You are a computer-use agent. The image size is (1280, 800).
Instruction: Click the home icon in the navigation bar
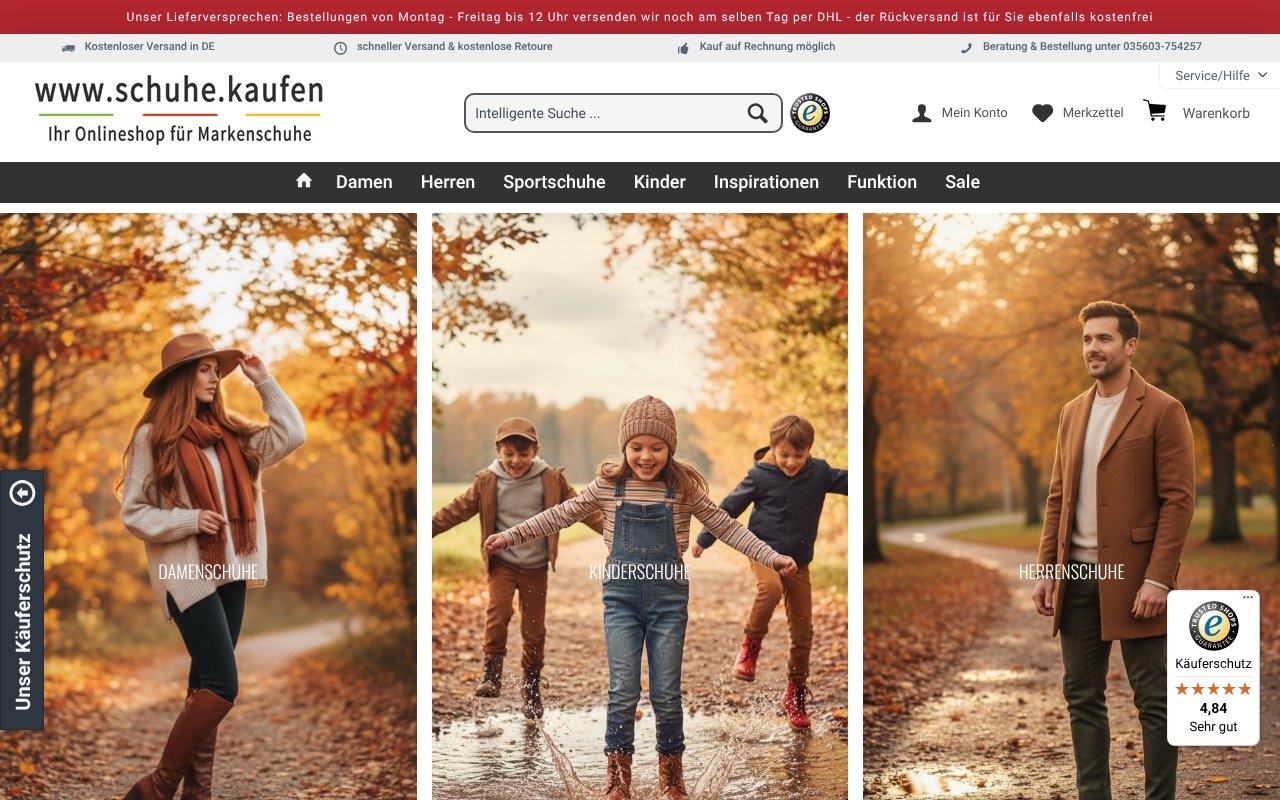click(304, 181)
